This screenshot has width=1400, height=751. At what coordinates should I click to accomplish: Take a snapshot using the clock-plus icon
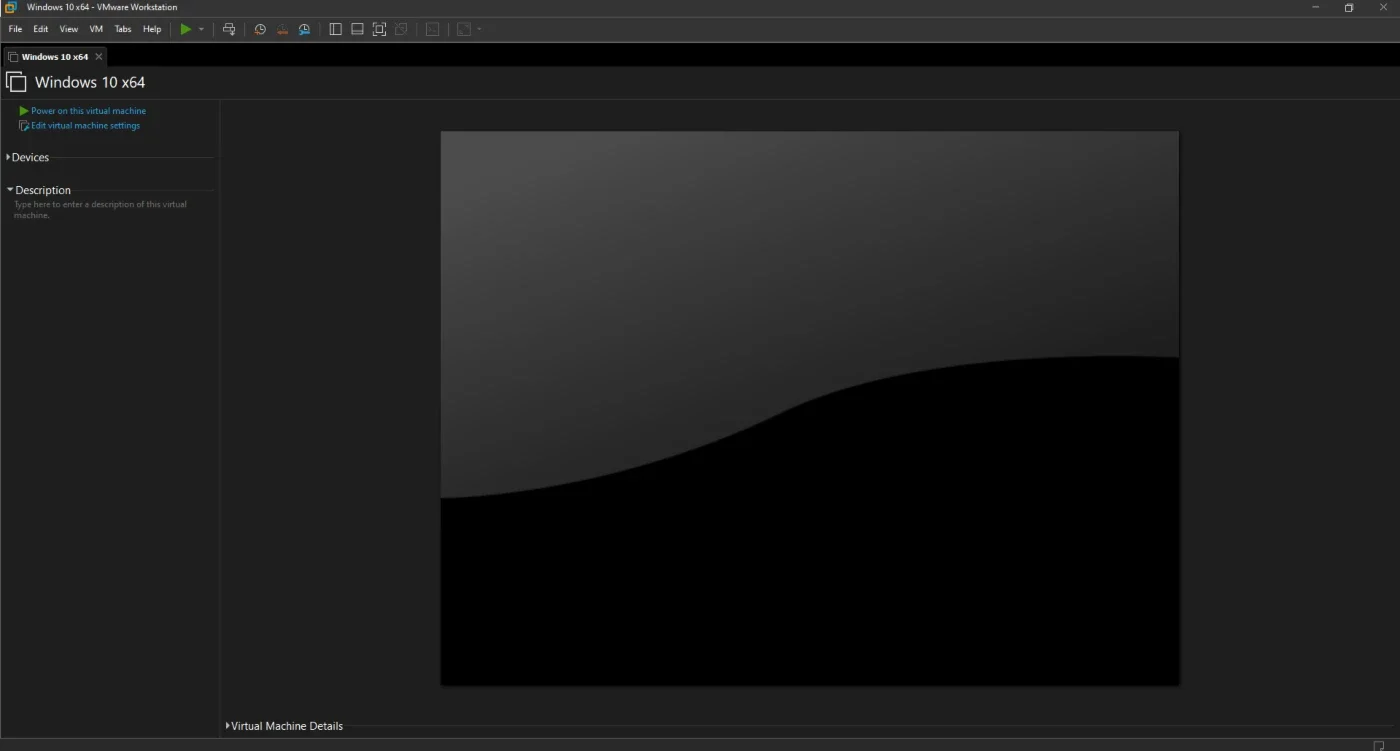(x=260, y=29)
